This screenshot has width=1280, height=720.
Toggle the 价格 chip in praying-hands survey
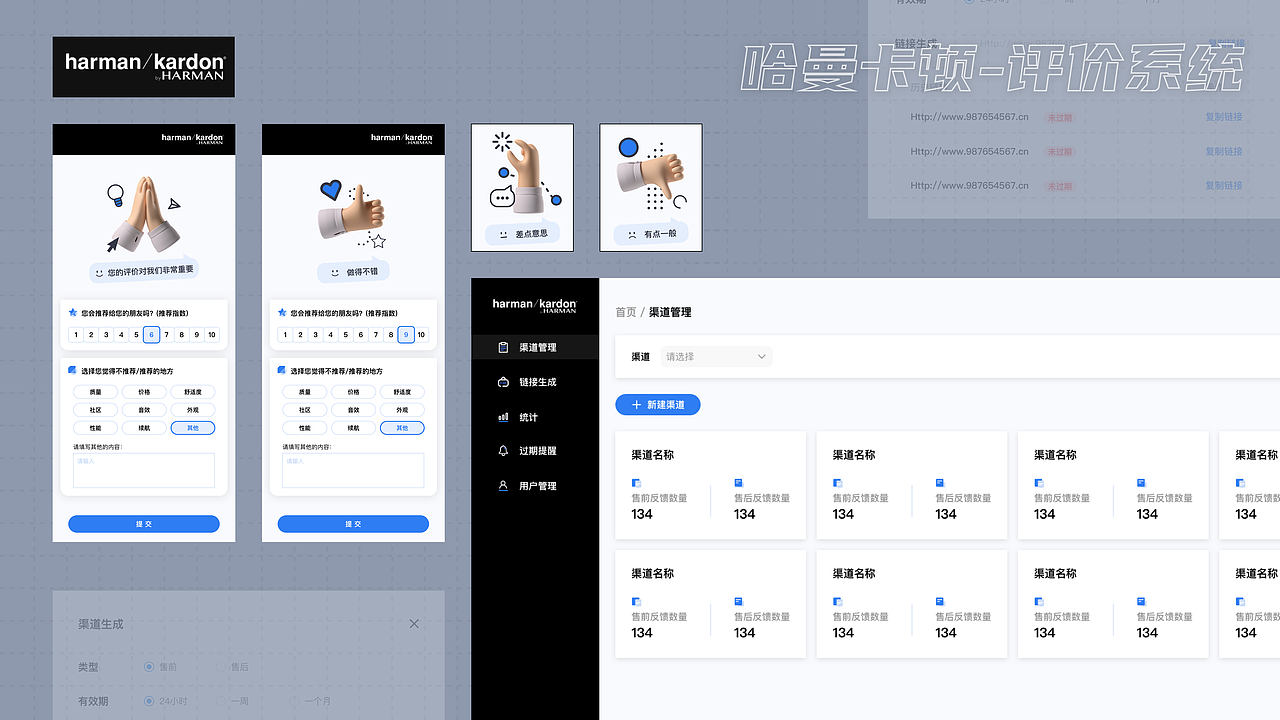click(144, 392)
